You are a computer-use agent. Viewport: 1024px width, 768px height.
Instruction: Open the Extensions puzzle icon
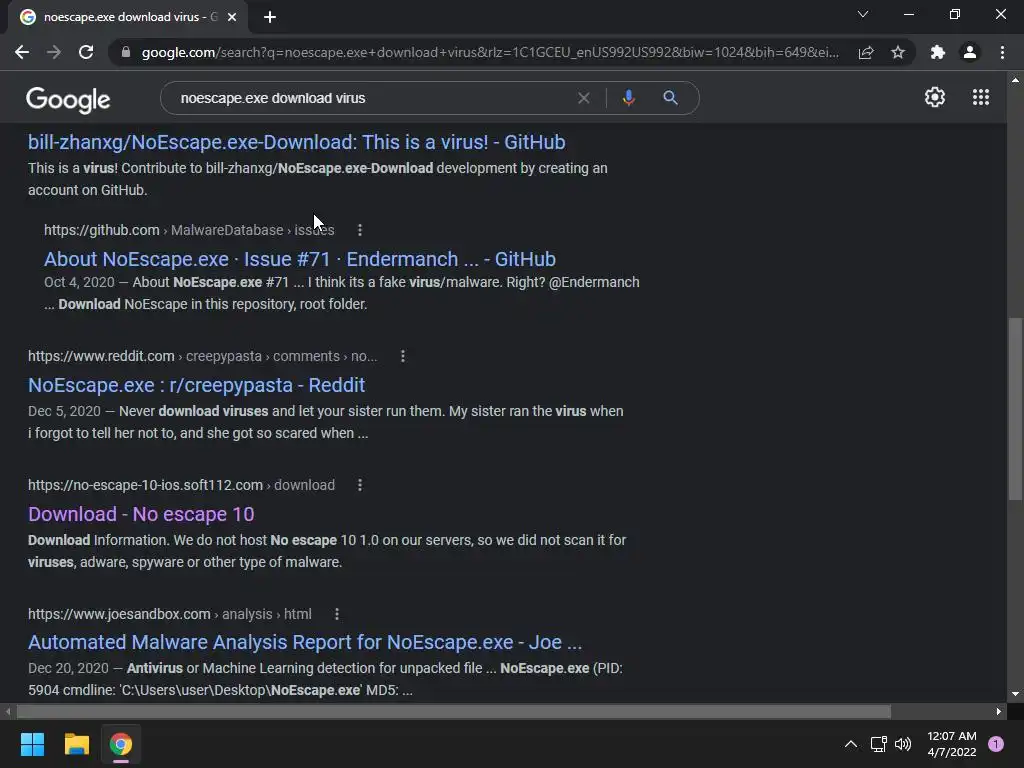tap(938, 52)
